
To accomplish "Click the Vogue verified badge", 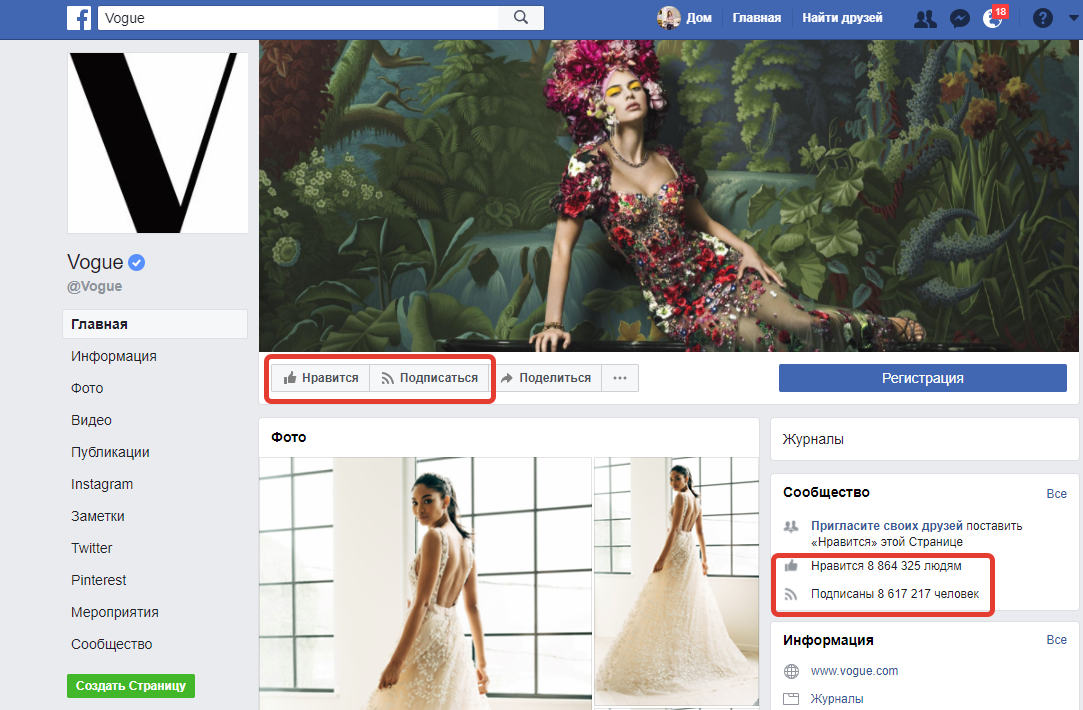I will click(138, 263).
